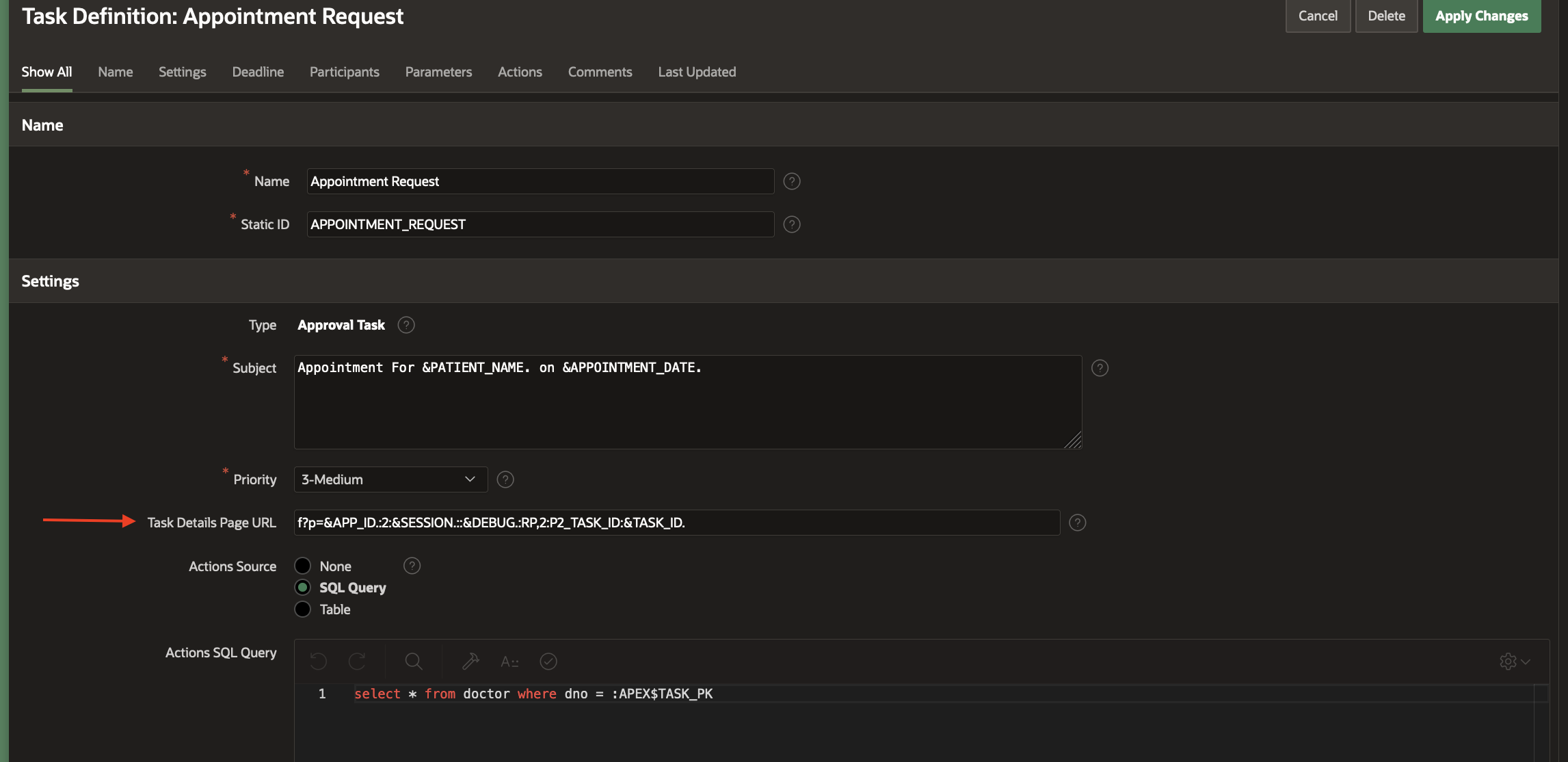Select None as Actions Source
Viewport: 1568px width, 762px height.
pos(303,566)
